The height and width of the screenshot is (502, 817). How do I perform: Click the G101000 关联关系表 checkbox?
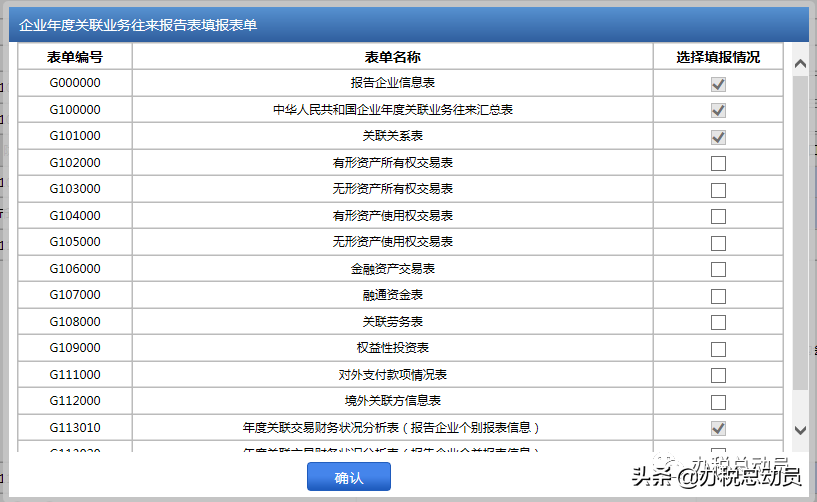pyautogui.click(x=718, y=137)
